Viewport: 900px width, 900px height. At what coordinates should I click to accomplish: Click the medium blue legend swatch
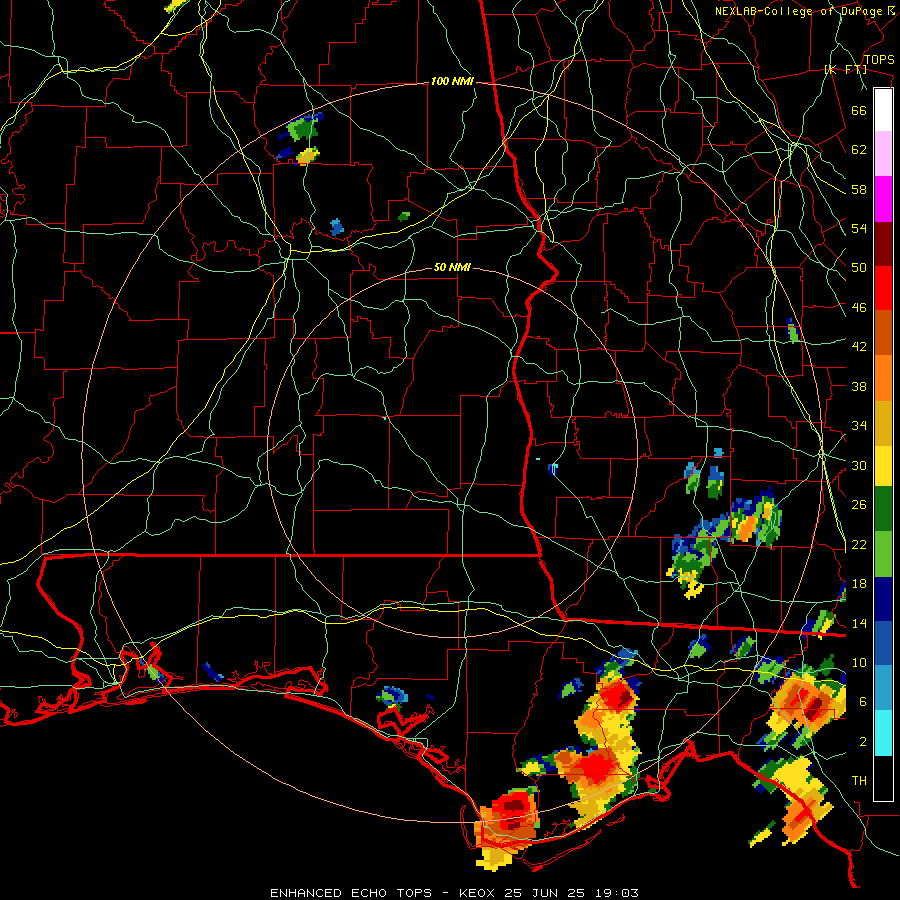[883, 643]
